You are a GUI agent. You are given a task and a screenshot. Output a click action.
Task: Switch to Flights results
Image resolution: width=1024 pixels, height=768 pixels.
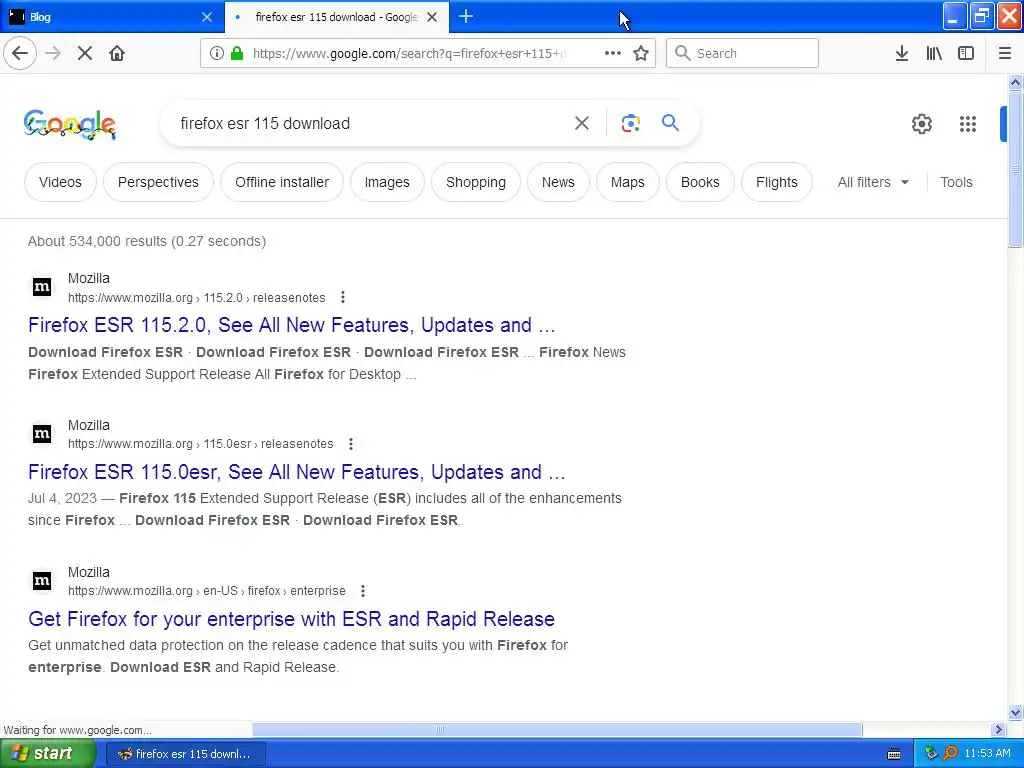[x=777, y=182]
